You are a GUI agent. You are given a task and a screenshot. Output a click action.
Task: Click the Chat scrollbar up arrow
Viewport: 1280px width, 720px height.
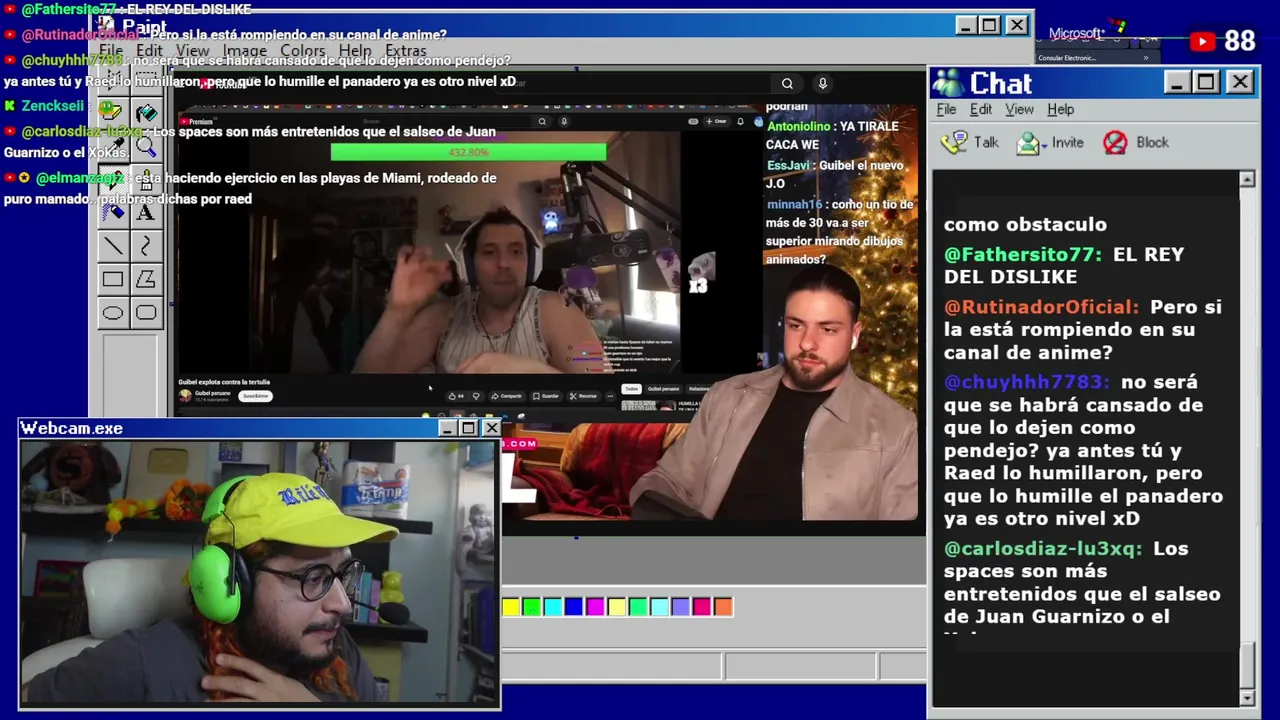(x=1247, y=179)
